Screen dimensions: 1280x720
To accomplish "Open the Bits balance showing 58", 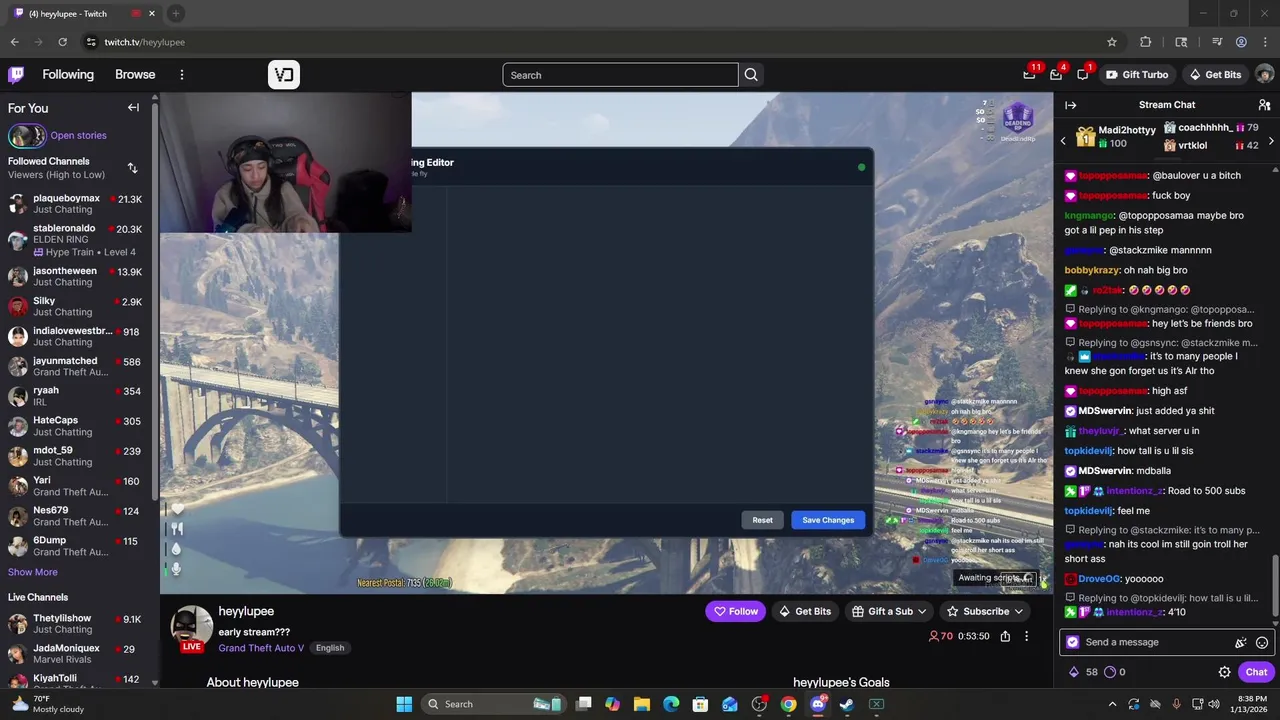I will click(1083, 672).
